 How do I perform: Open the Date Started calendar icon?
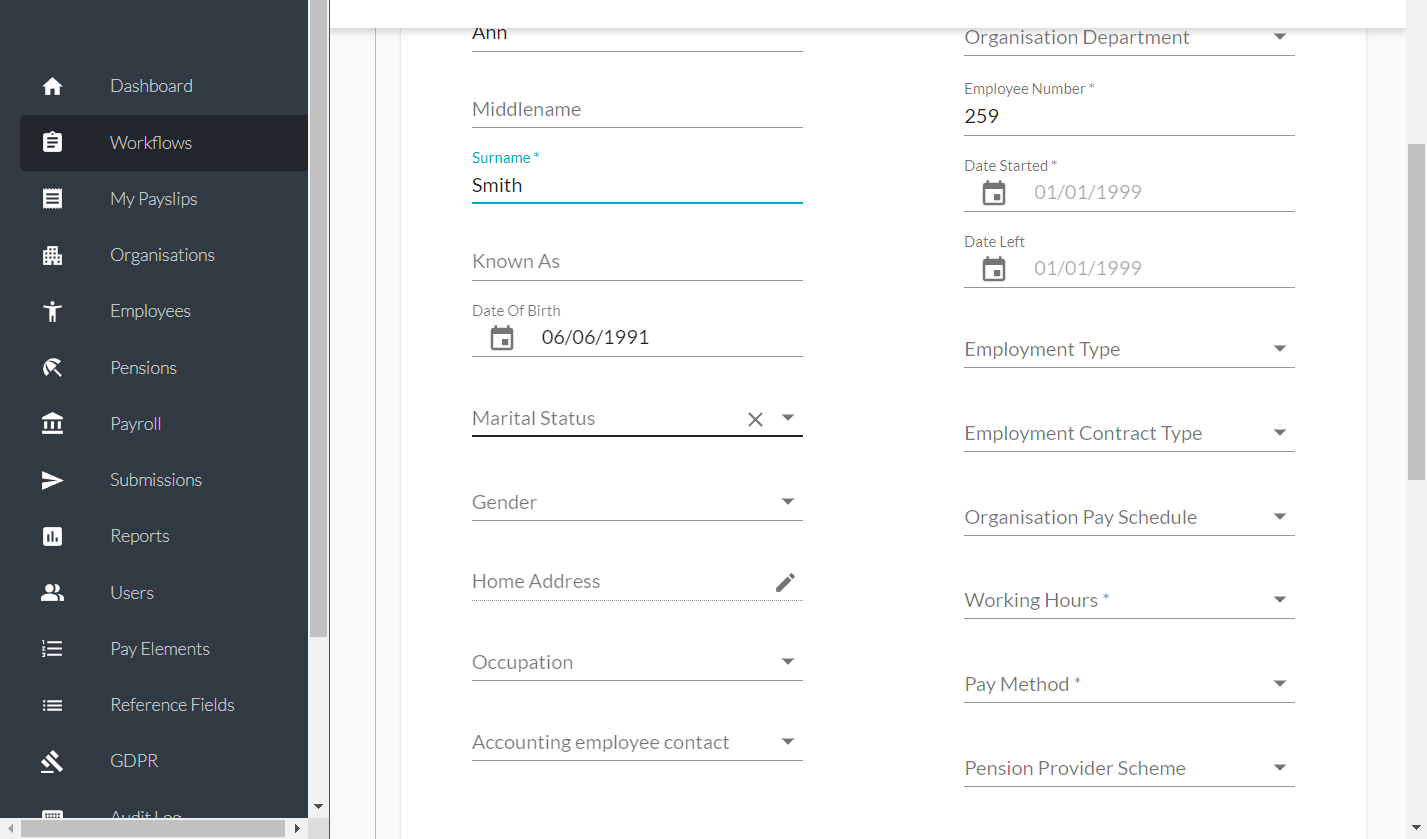tap(994, 193)
